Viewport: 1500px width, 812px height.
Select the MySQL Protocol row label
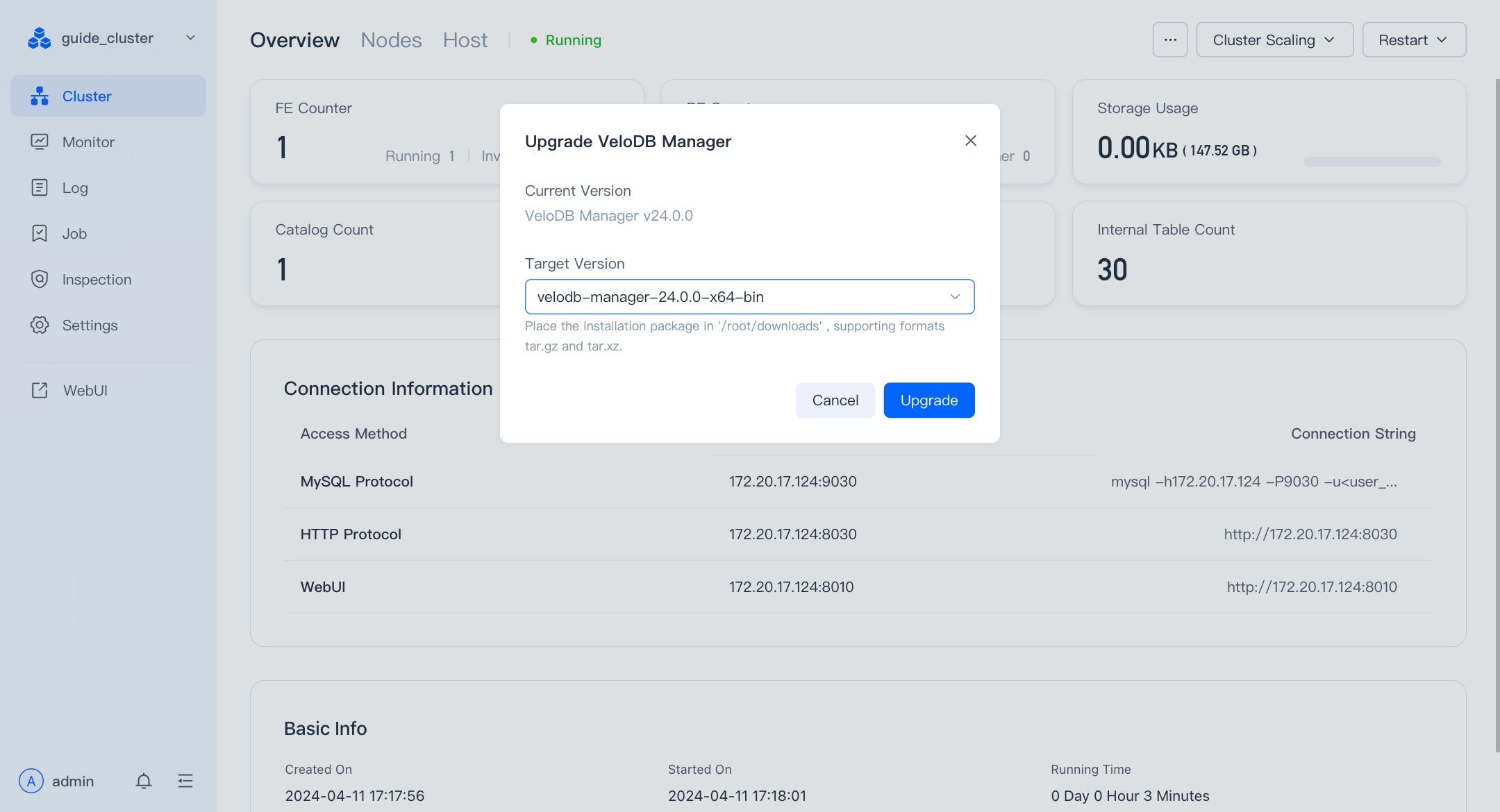pos(356,482)
